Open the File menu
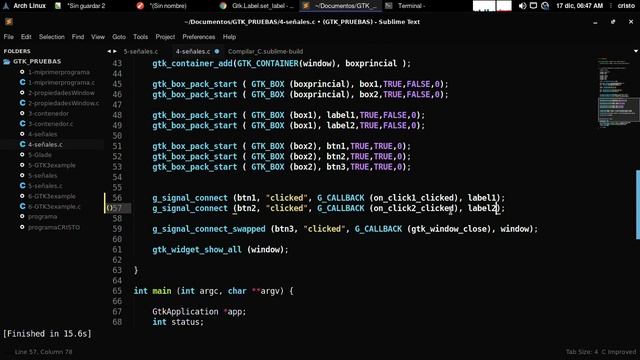This screenshot has width=640, height=360. (x=9, y=37)
